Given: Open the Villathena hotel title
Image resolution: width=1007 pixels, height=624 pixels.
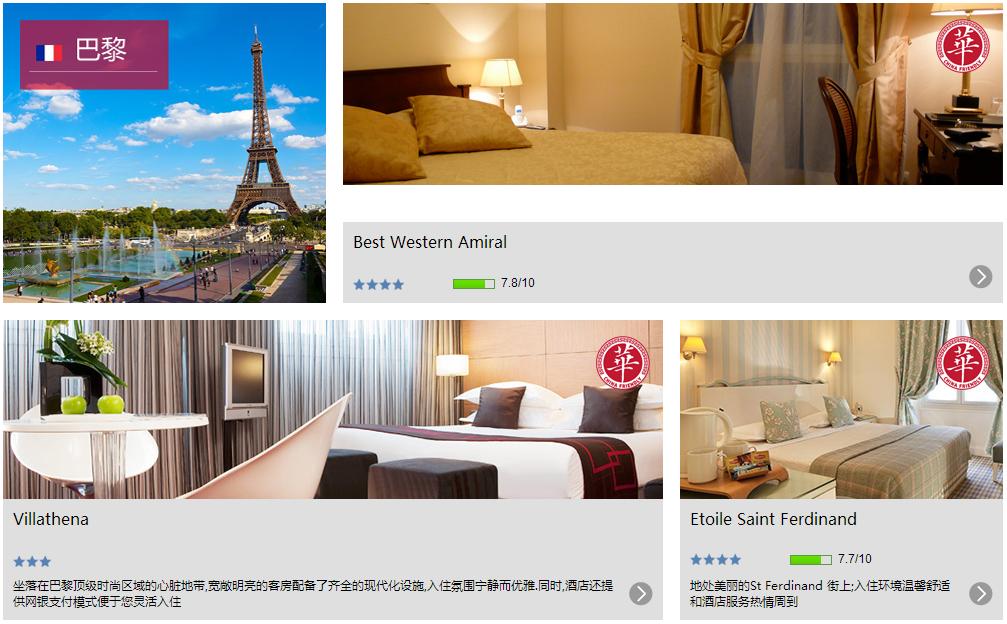Looking at the screenshot, I should pos(51,519).
